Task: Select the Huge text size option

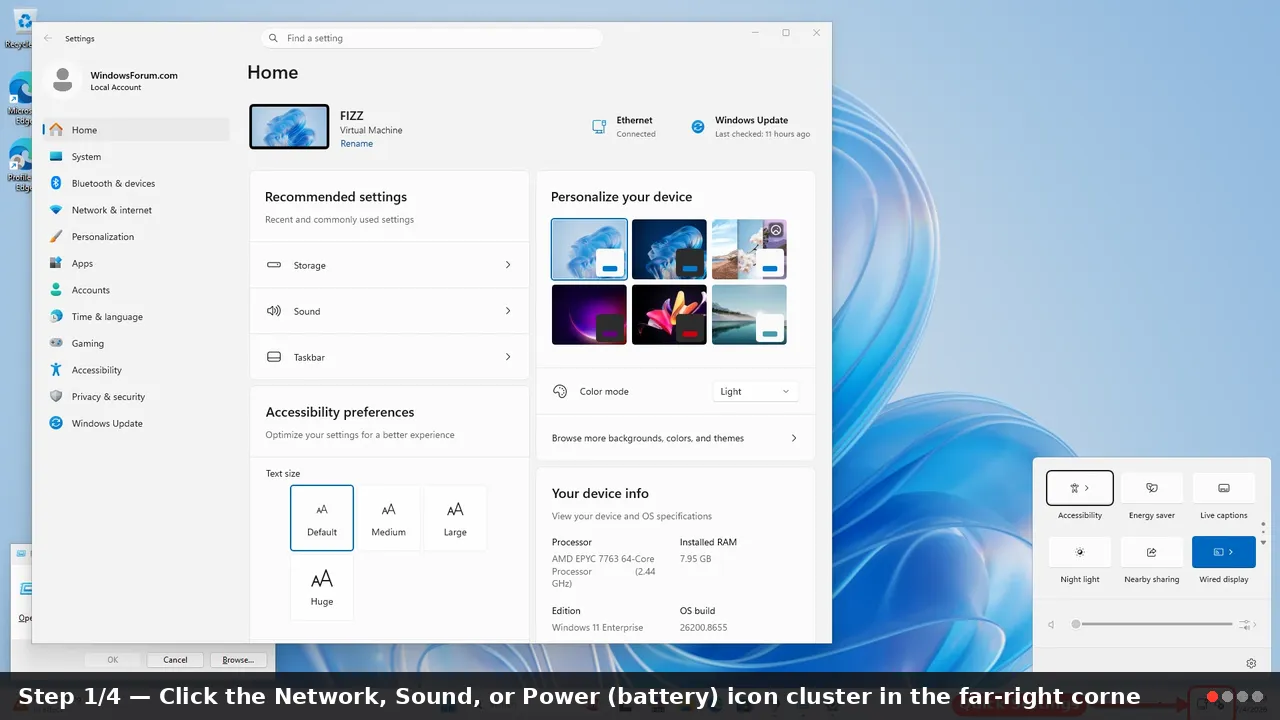Action: (322, 588)
